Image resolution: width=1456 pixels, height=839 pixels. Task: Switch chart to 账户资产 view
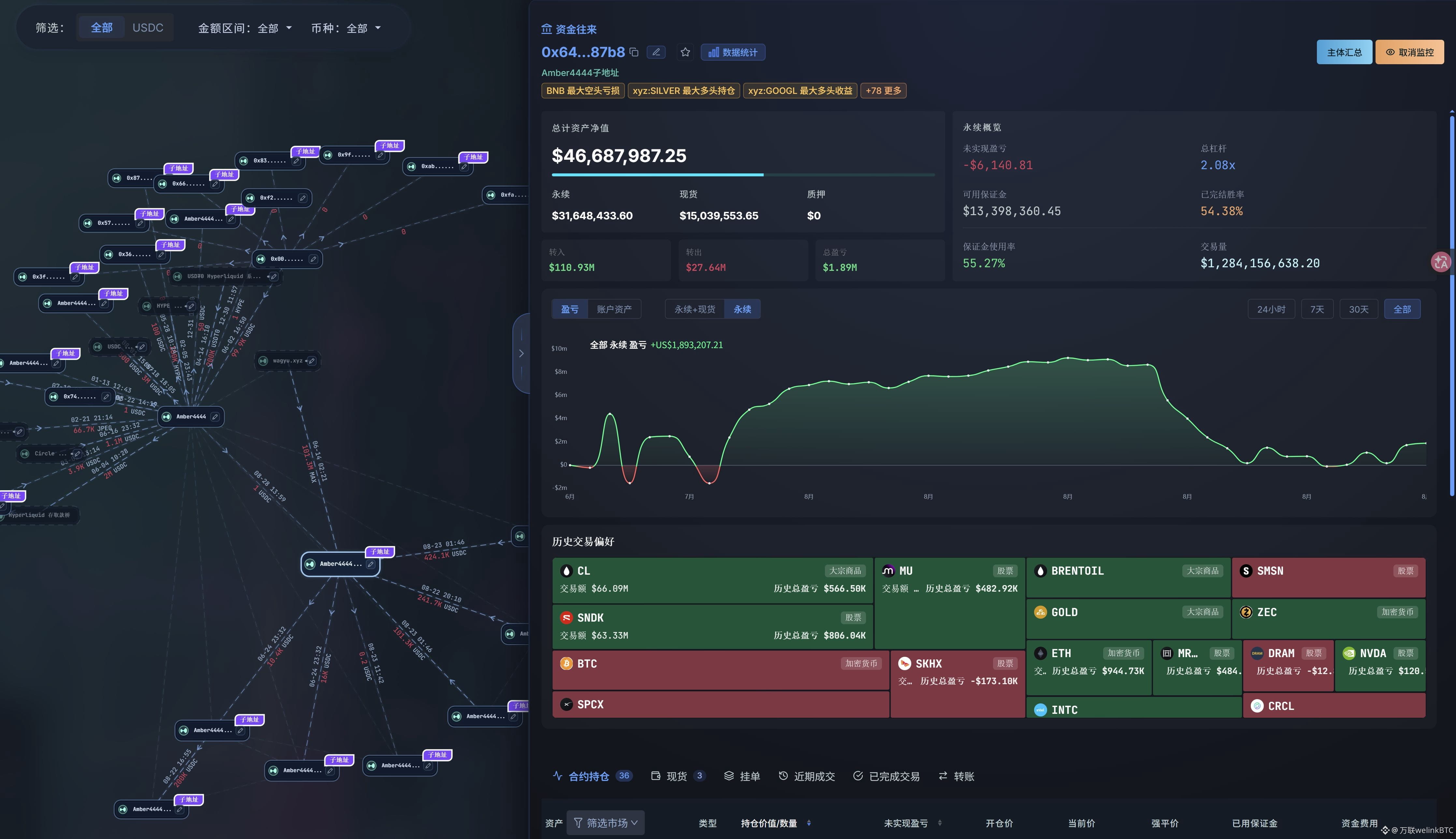[614, 309]
